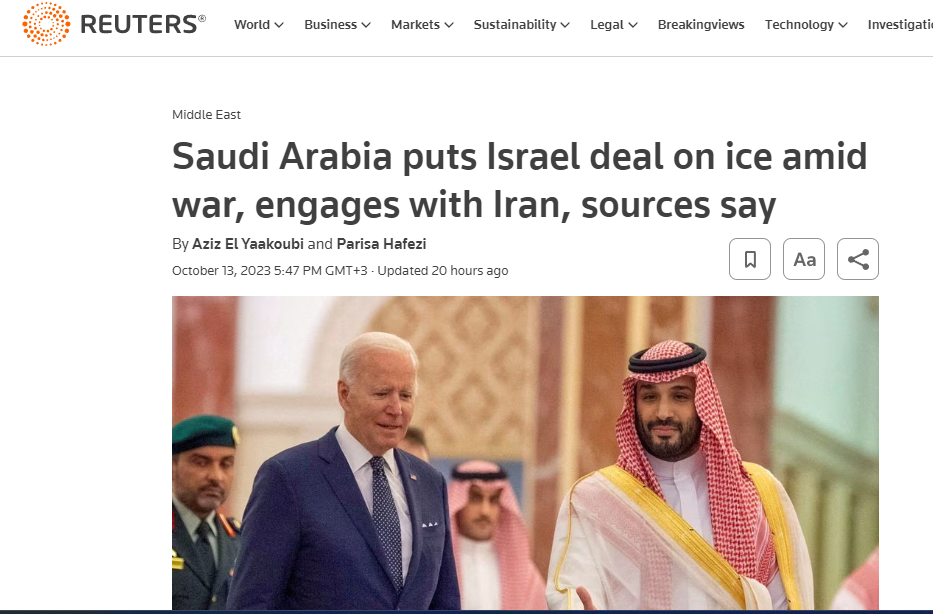Screen dimensions: 933x614
Task: Click the article headline text
Action: (519, 180)
